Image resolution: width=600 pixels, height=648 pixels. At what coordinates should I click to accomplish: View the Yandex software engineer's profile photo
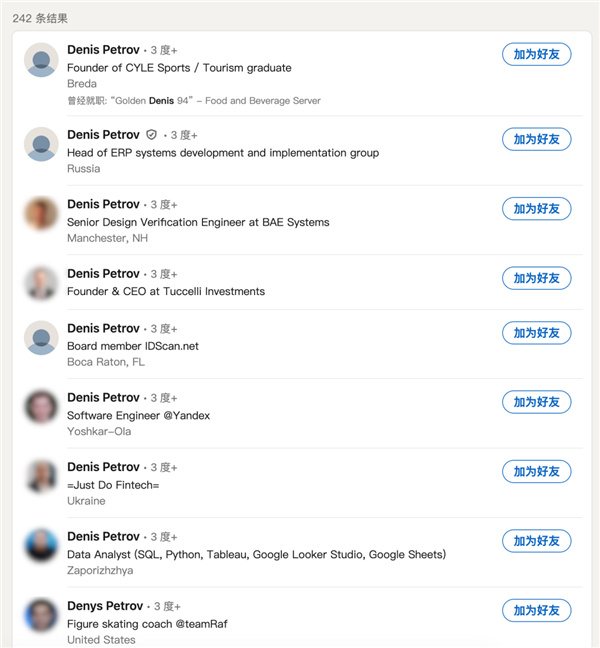tap(41, 407)
